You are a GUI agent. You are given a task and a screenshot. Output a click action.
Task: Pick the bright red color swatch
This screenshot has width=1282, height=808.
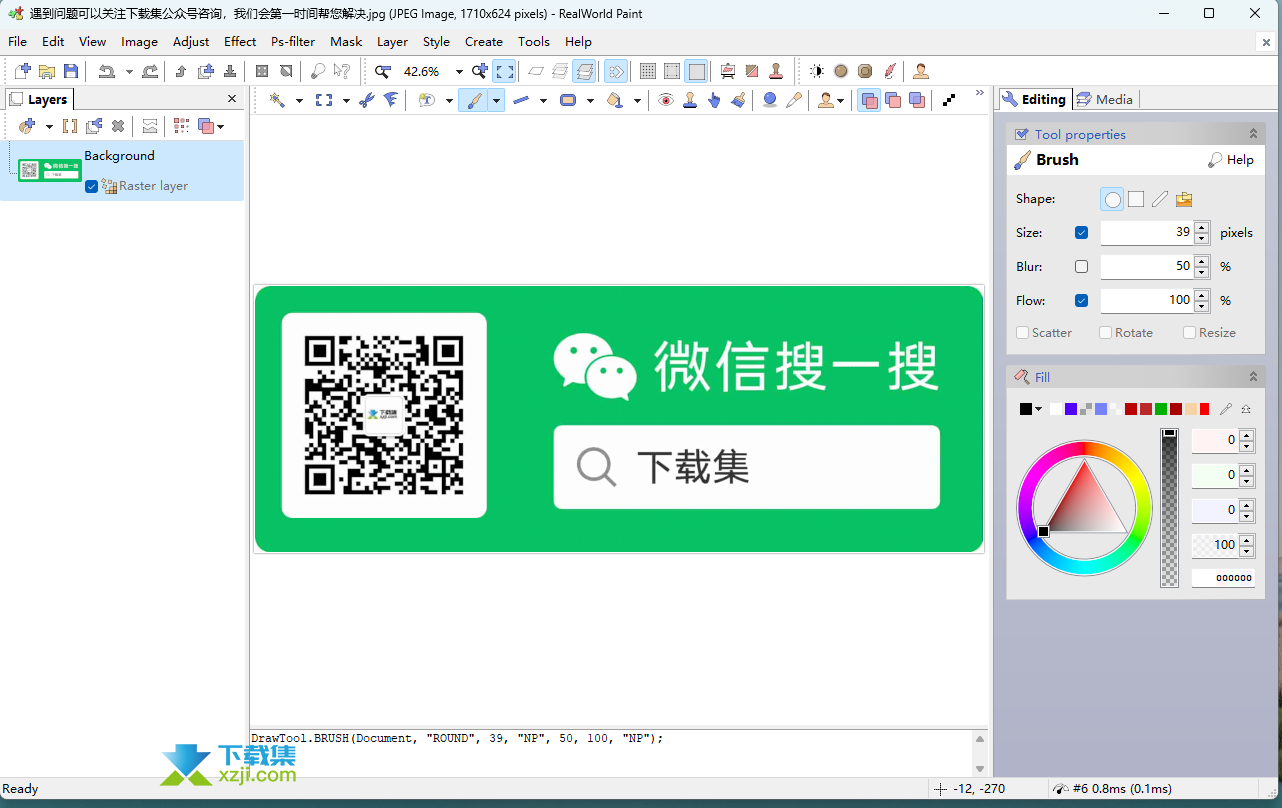(1204, 409)
